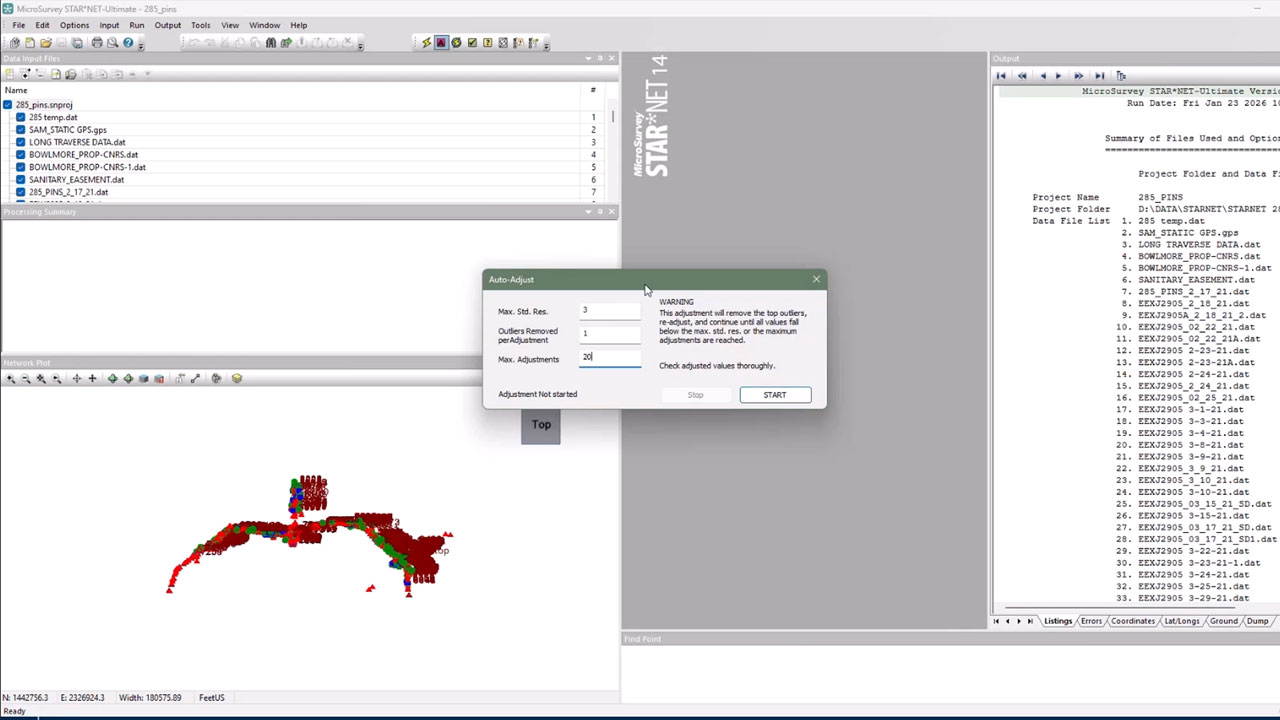Screen dimensions: 1280x720
Task: Toggle the SAM_STATIC GPS.gps checkbox
Action: tap(20, 130)
